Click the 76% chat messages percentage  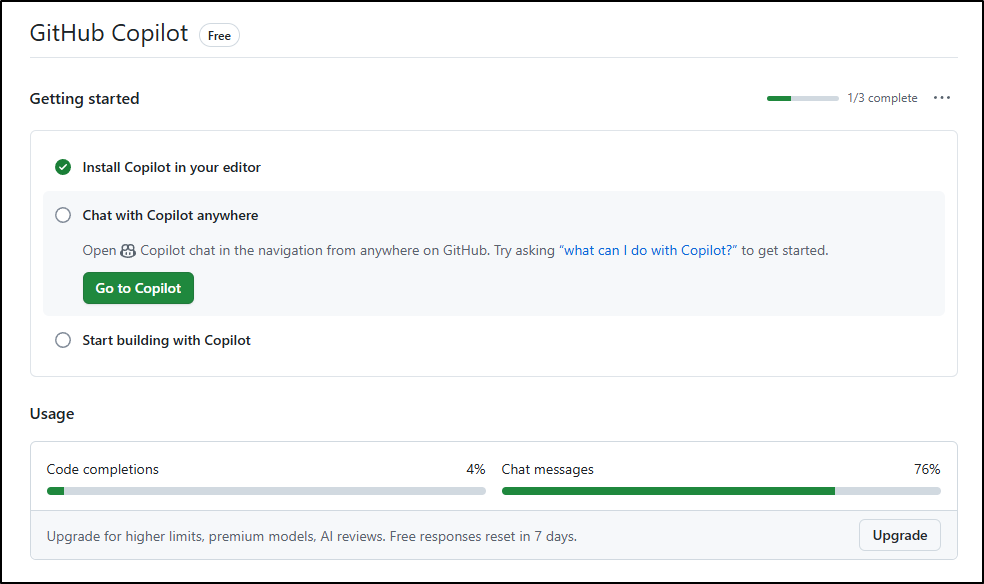tap(926, 469)
